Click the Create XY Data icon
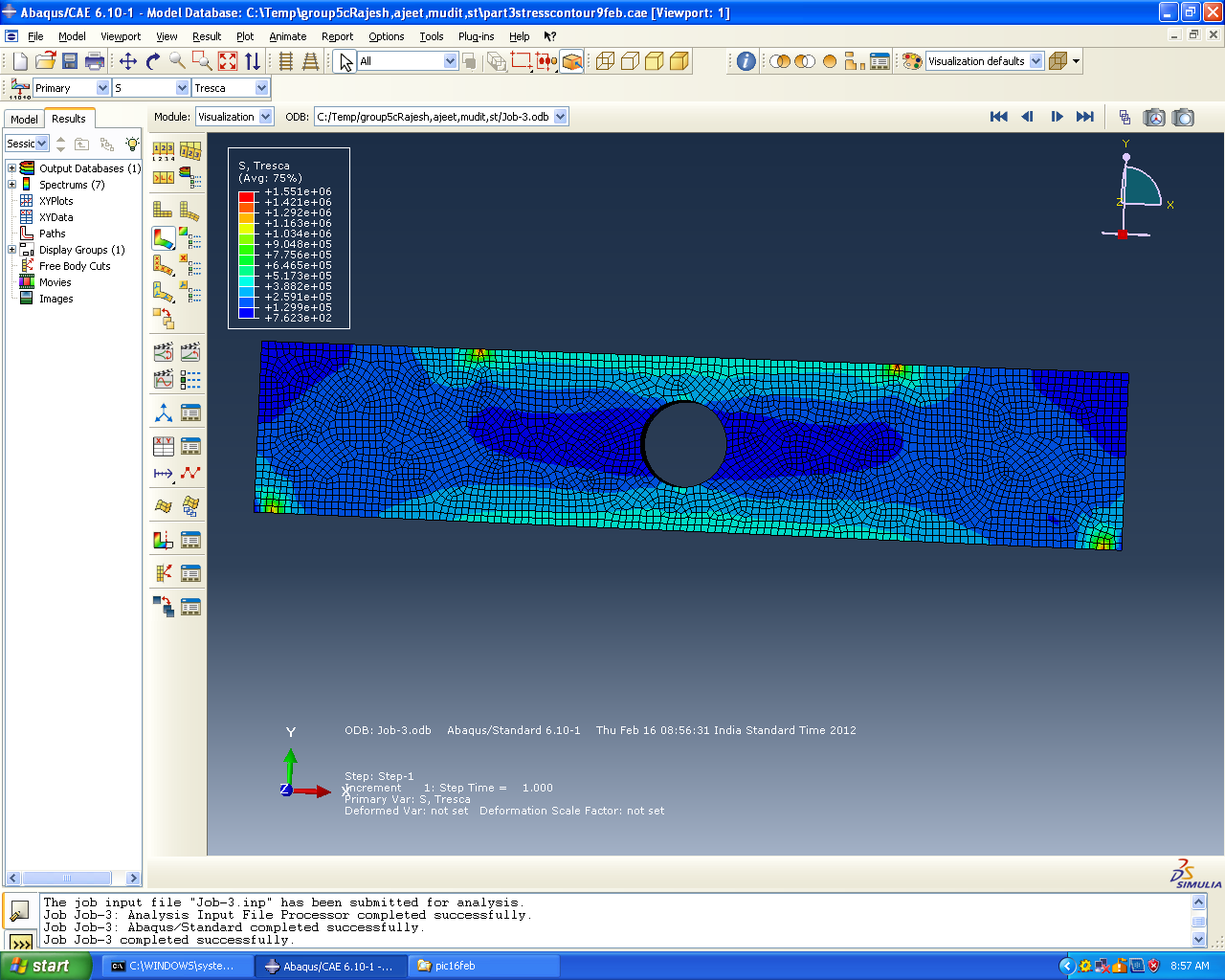Viewport: 1225px width, 980px height. pos(164,446)
